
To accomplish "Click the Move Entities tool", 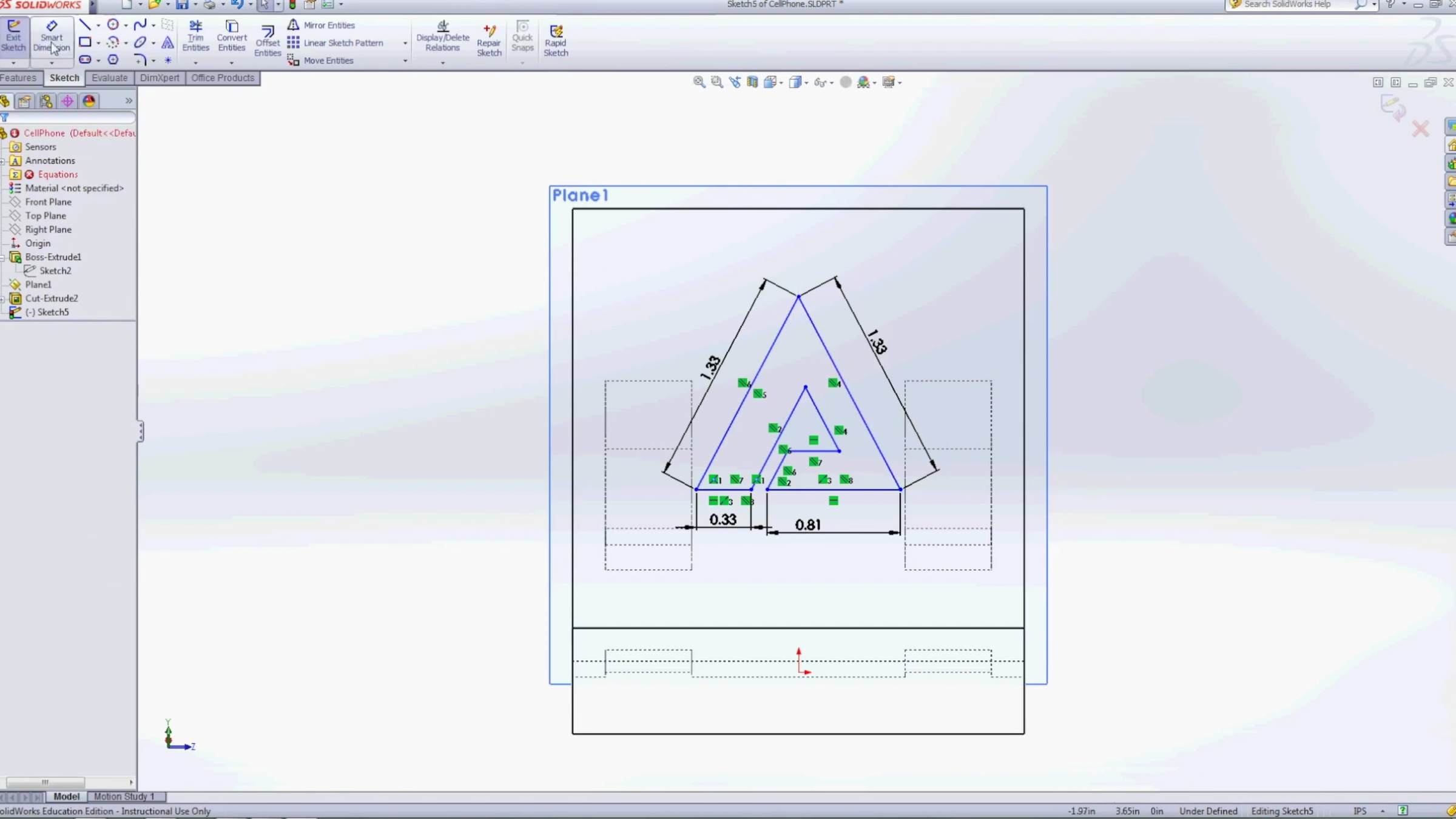I will 320,60.
